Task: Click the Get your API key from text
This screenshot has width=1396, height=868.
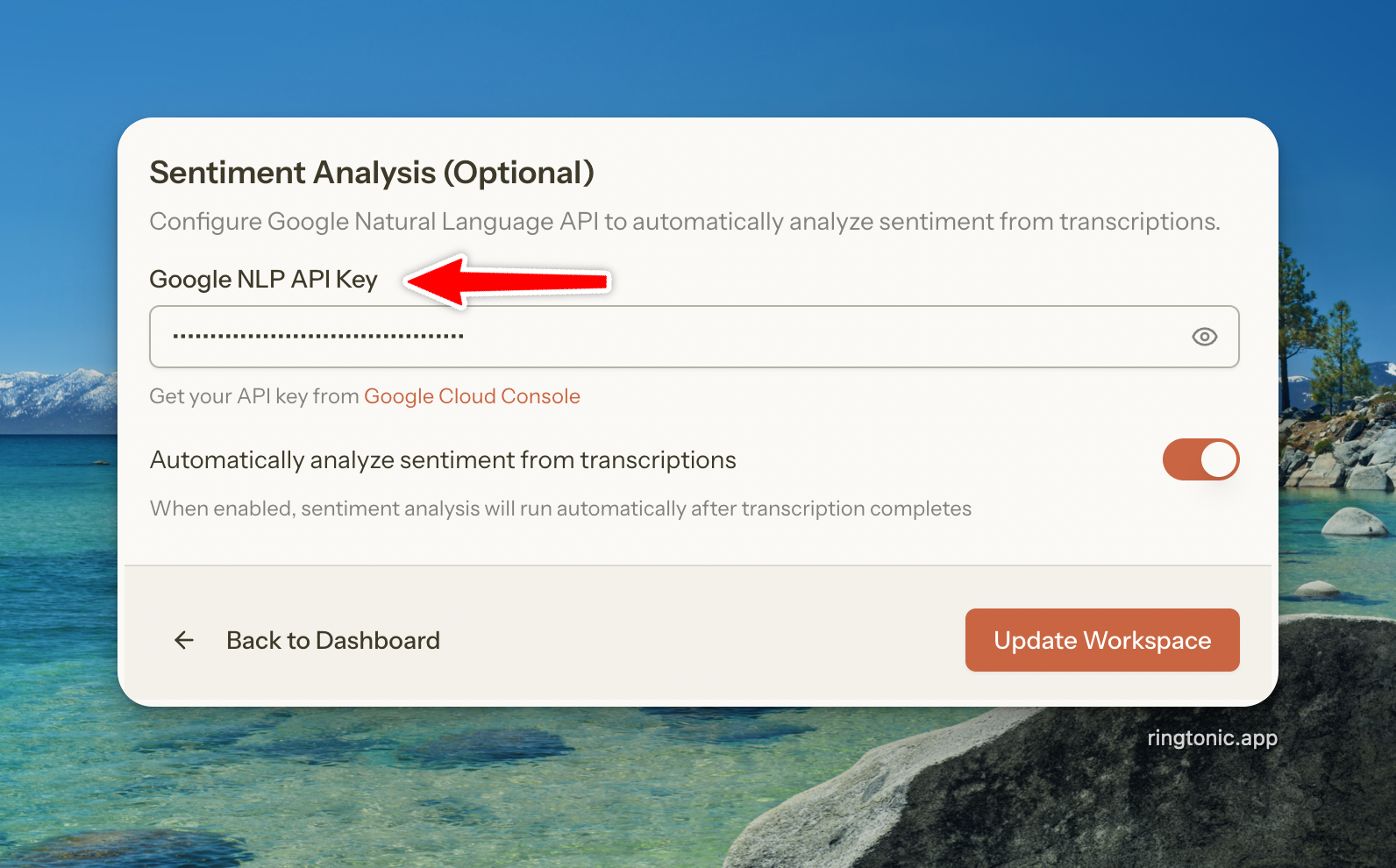Action: [x=254, y=396]
